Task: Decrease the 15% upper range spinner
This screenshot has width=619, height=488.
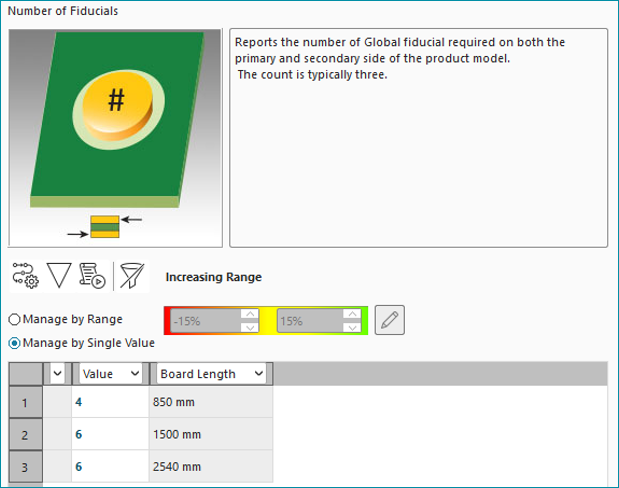Action: tap(352, 327)
